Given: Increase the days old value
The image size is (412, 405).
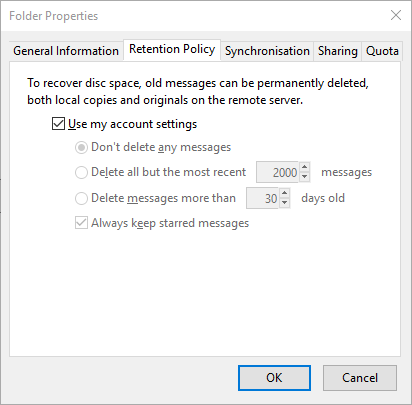Looking at the screenshot, I should pos(284,193).
